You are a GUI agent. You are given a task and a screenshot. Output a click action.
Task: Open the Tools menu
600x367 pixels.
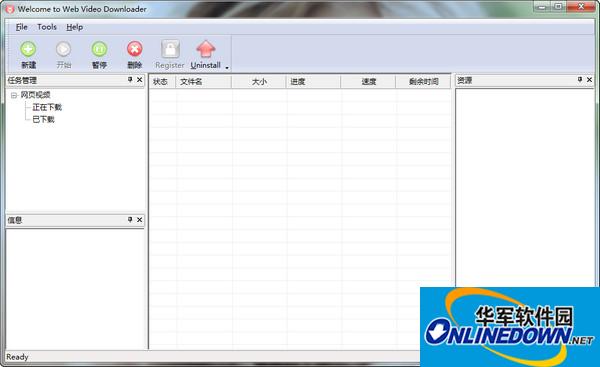click(x=47, y=27)
